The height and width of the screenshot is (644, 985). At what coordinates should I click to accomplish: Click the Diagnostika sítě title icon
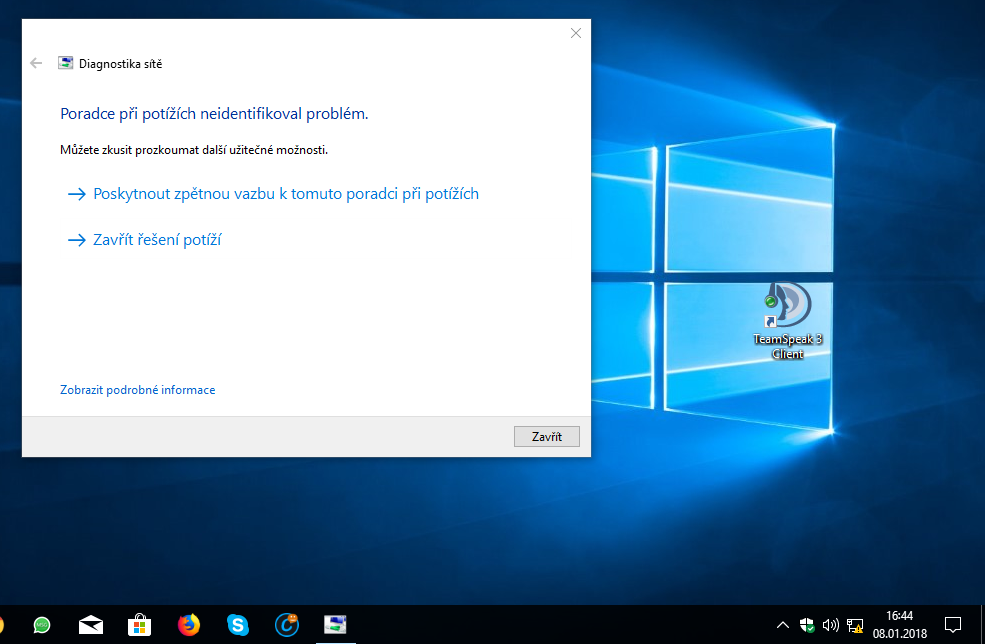click(65, 63)
